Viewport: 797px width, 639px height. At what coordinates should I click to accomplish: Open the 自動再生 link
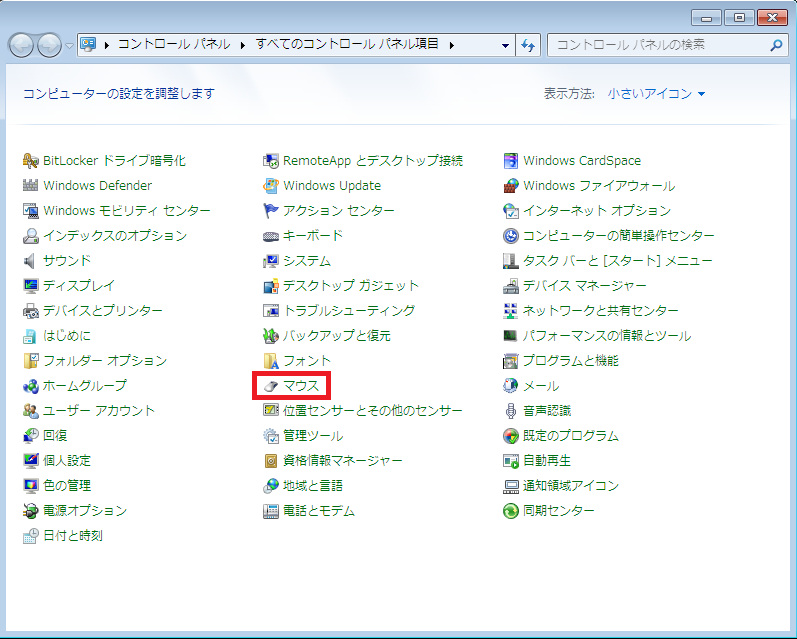click(x=546, y=461)
